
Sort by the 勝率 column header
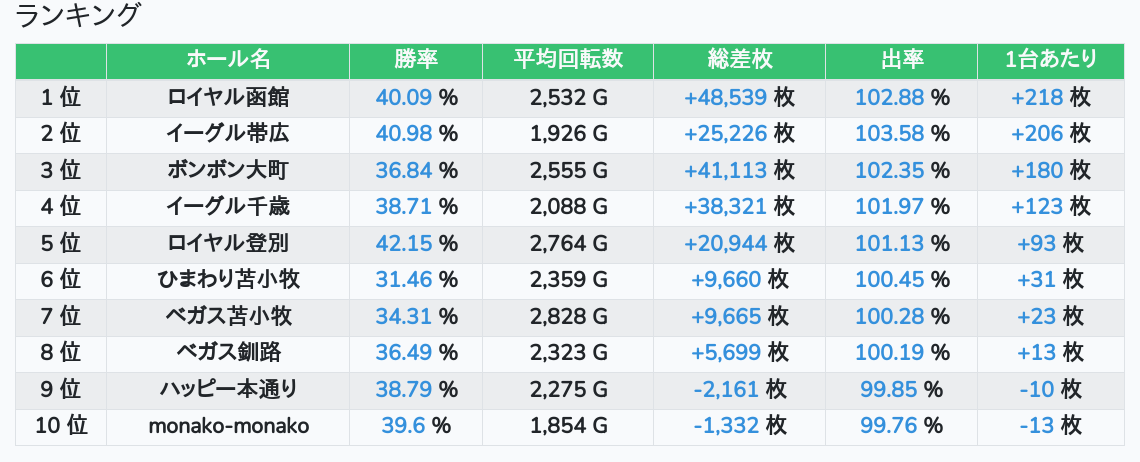click(416, 60)
